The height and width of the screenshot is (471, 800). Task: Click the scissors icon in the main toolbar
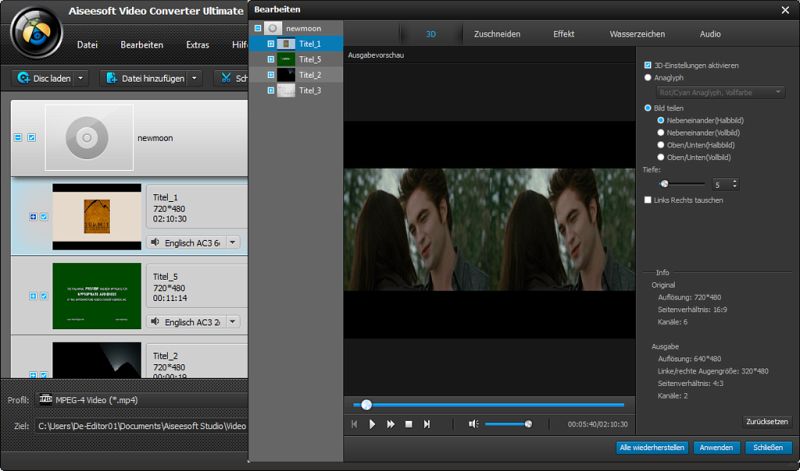226,78
